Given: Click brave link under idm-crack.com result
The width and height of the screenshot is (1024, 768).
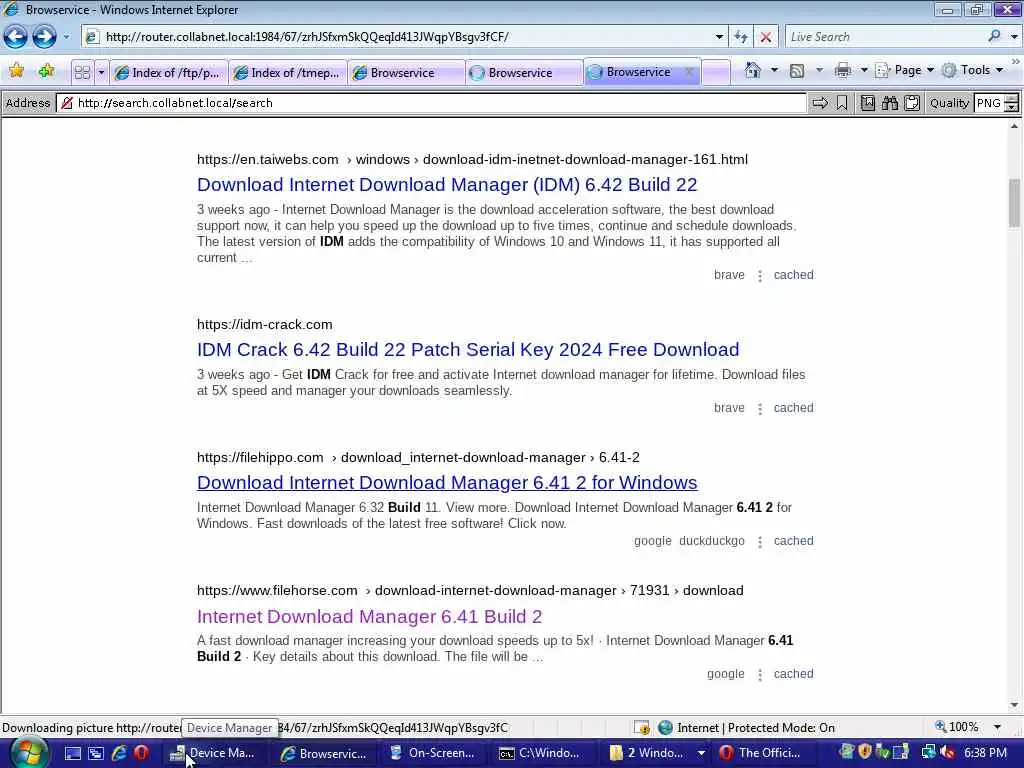Looking at the screenshot, I should (x=729, y=408).
